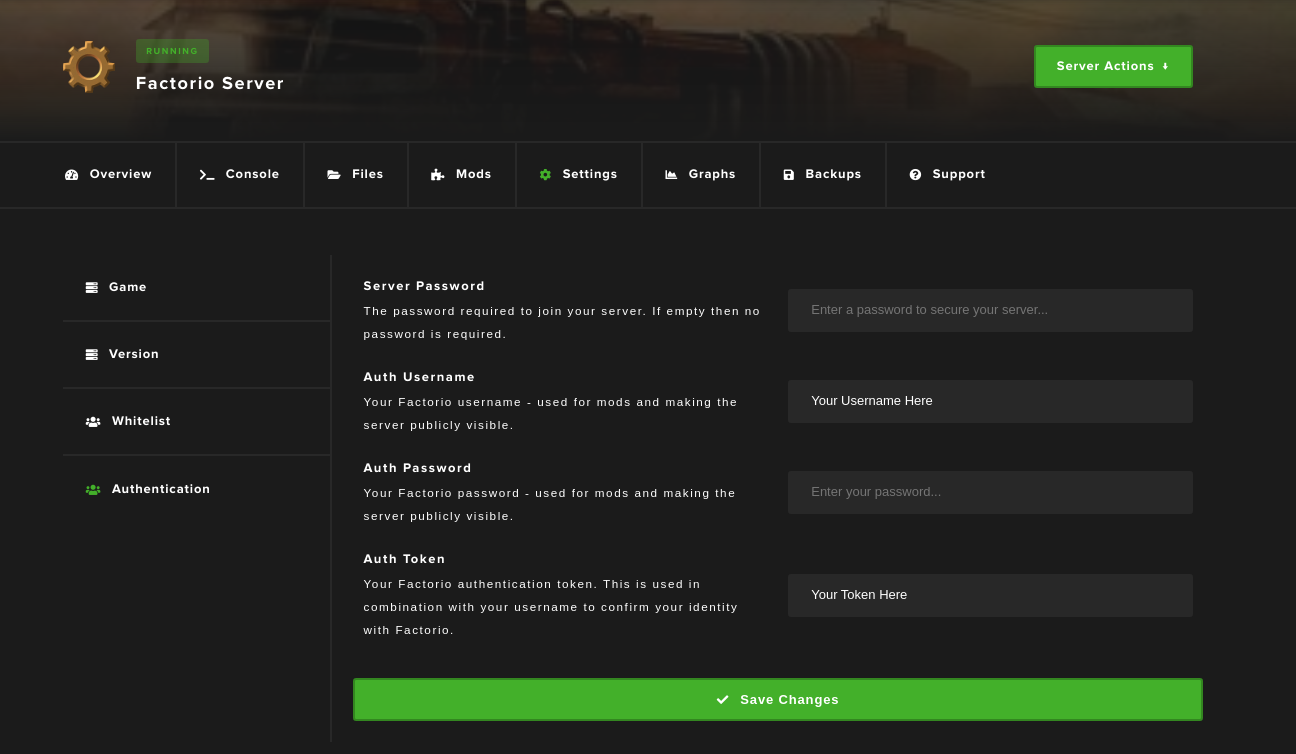Focus the Auth Token input field
This screenshot has width=1296, height=754.
(x=990, y=595)
